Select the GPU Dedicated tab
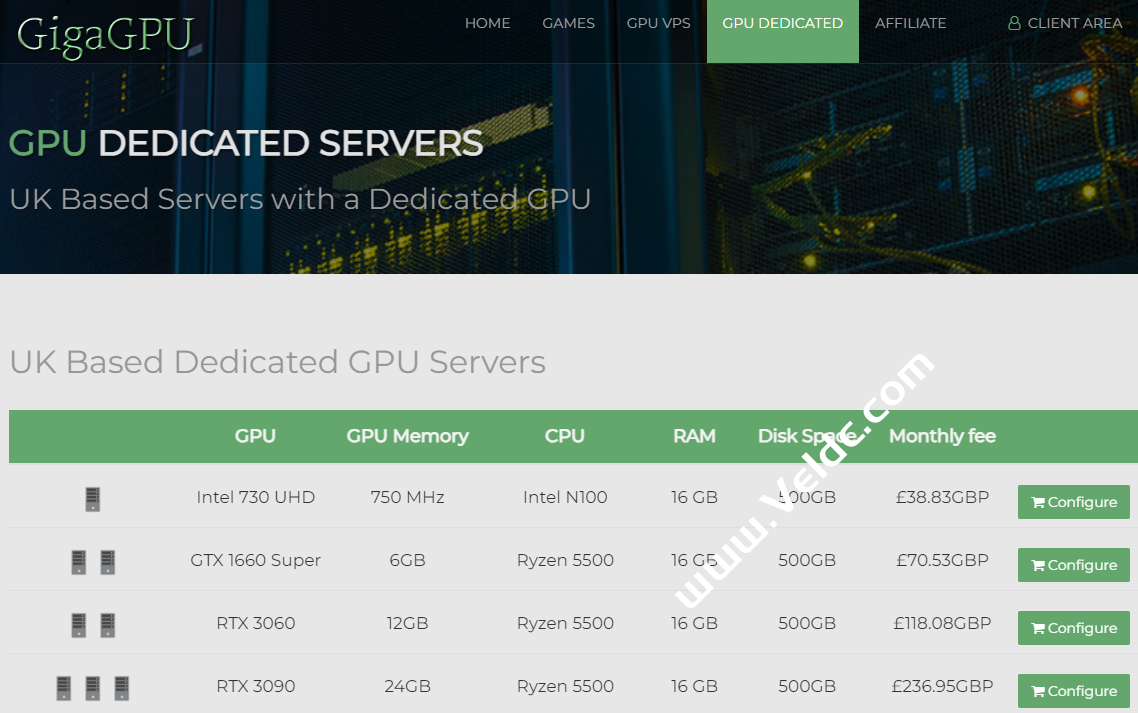The image size is (1138, 713). (x=782, y=23)
